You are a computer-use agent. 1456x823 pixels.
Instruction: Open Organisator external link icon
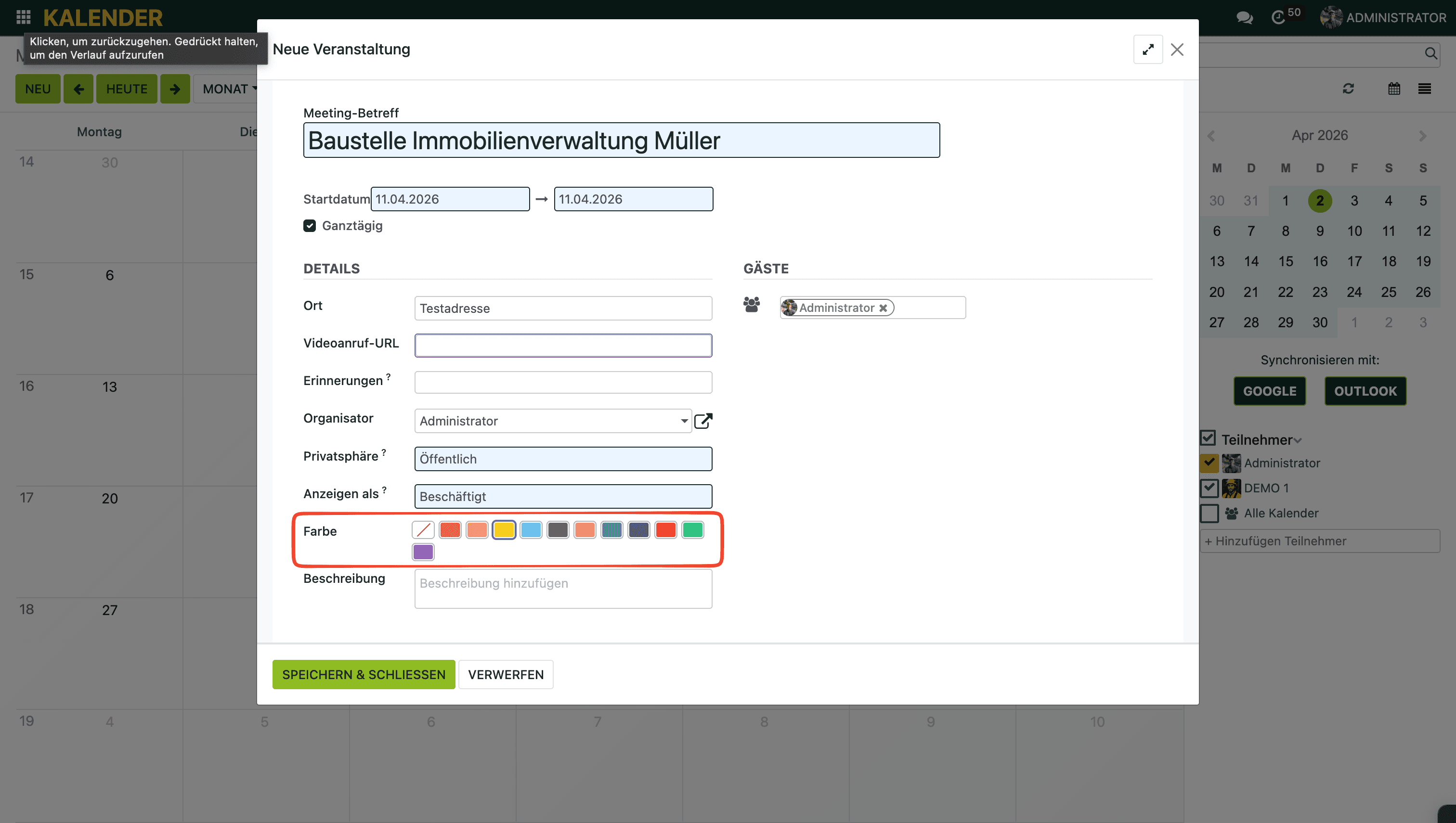click(703, 421)
